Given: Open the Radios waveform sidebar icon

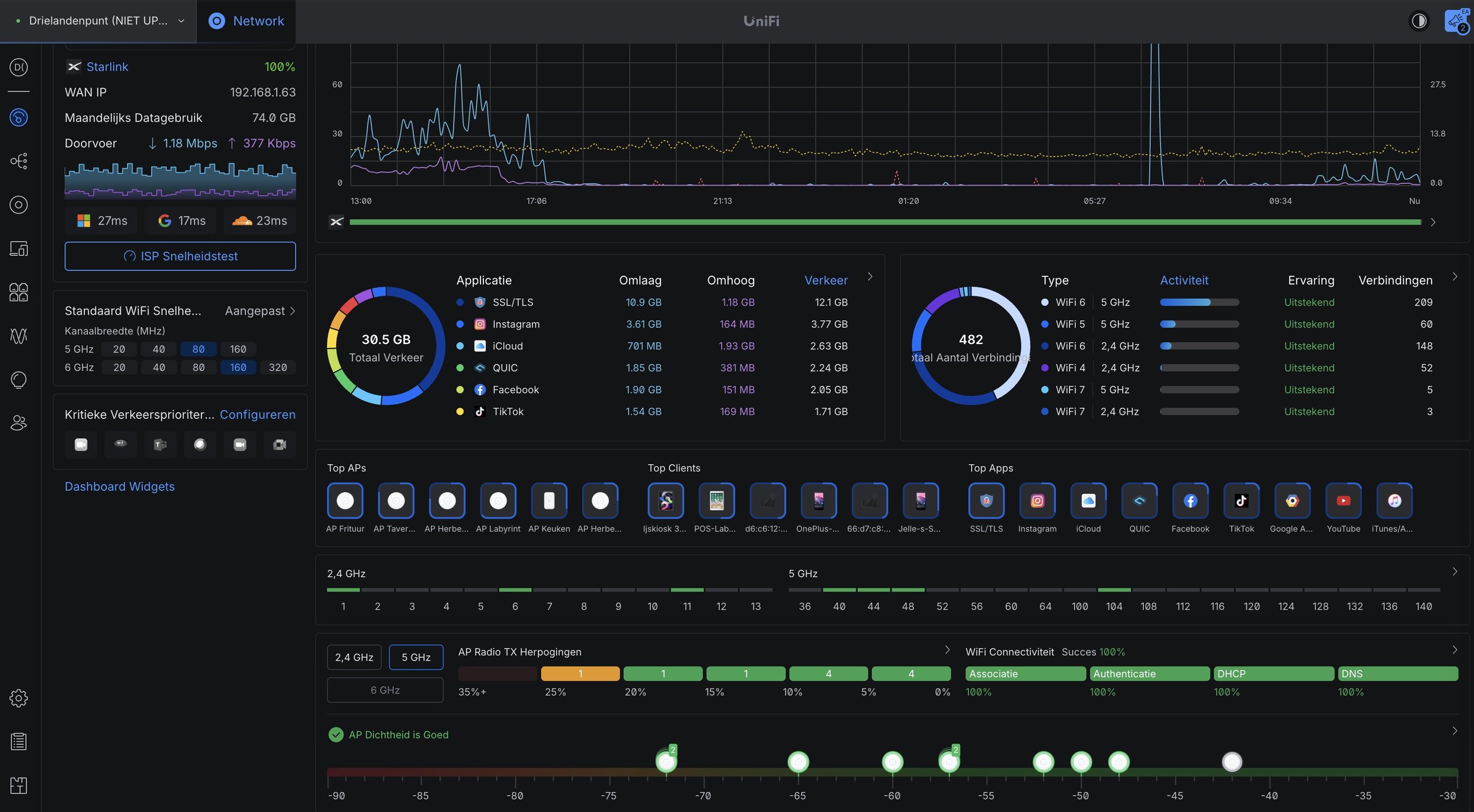Looking at the screenshot, I should (18, 336).
